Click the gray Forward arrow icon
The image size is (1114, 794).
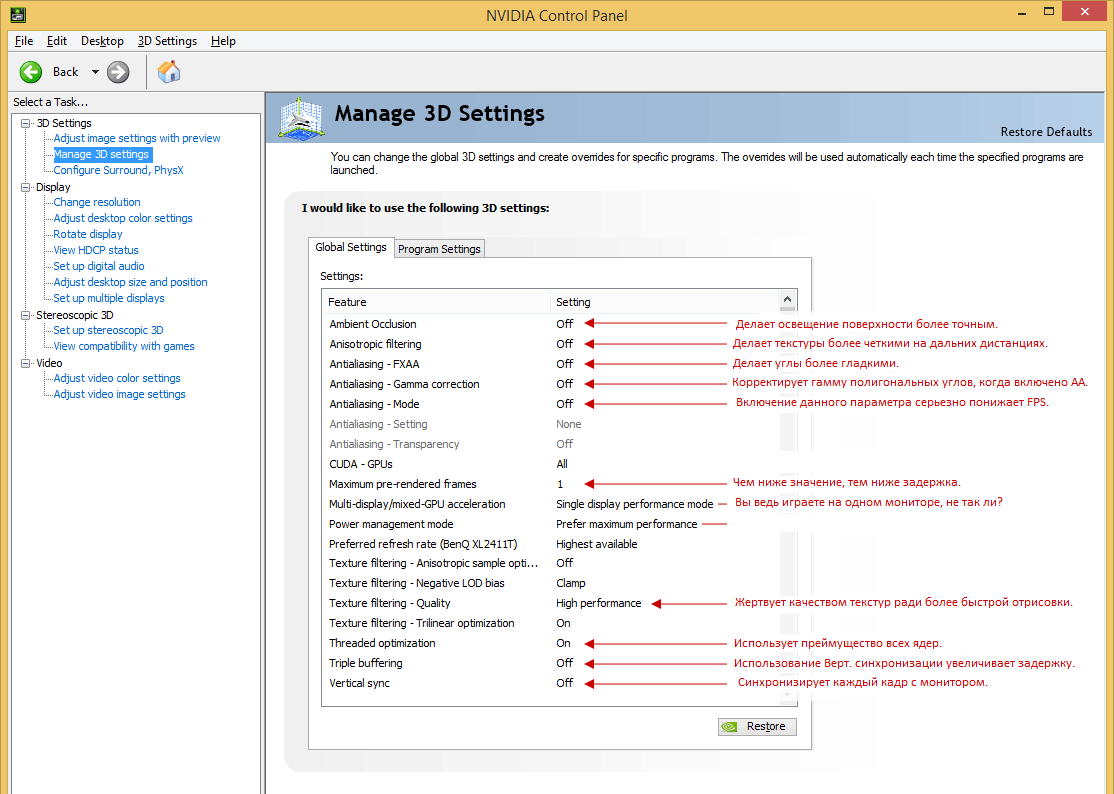[x=118, y=72]
